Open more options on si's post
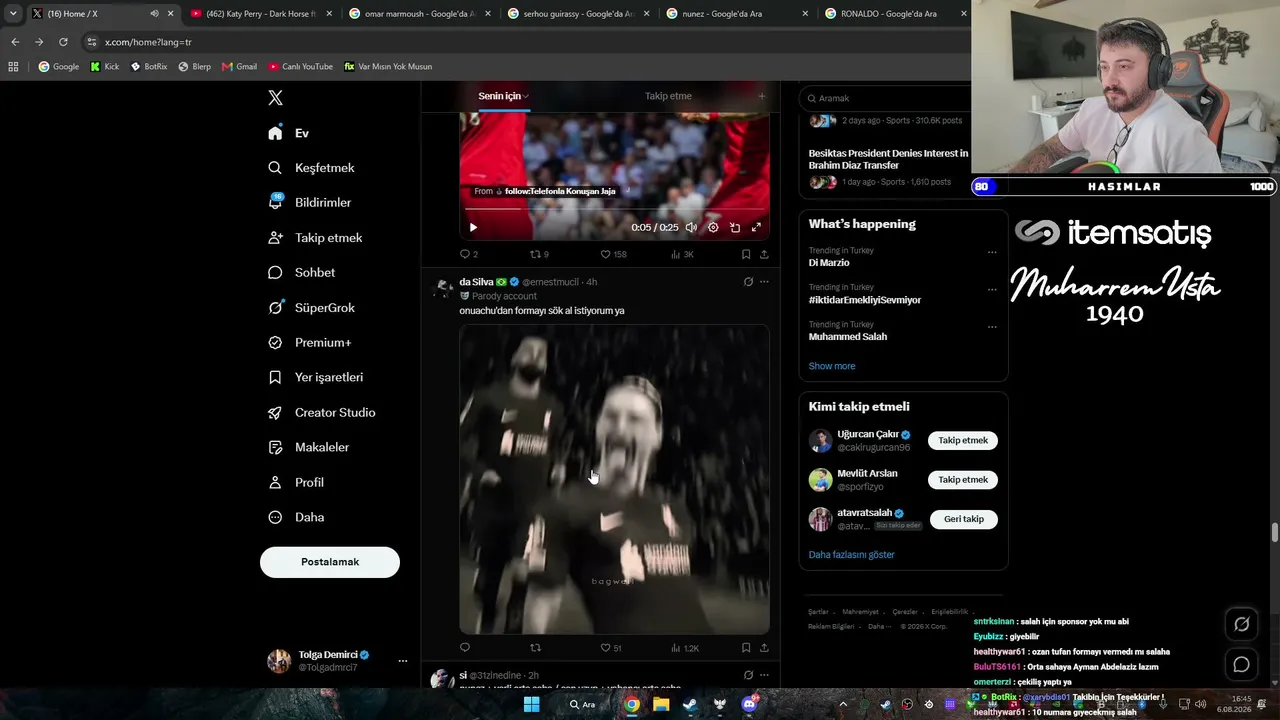This screenshot has width=1280, height=720. tap(764, 675)
